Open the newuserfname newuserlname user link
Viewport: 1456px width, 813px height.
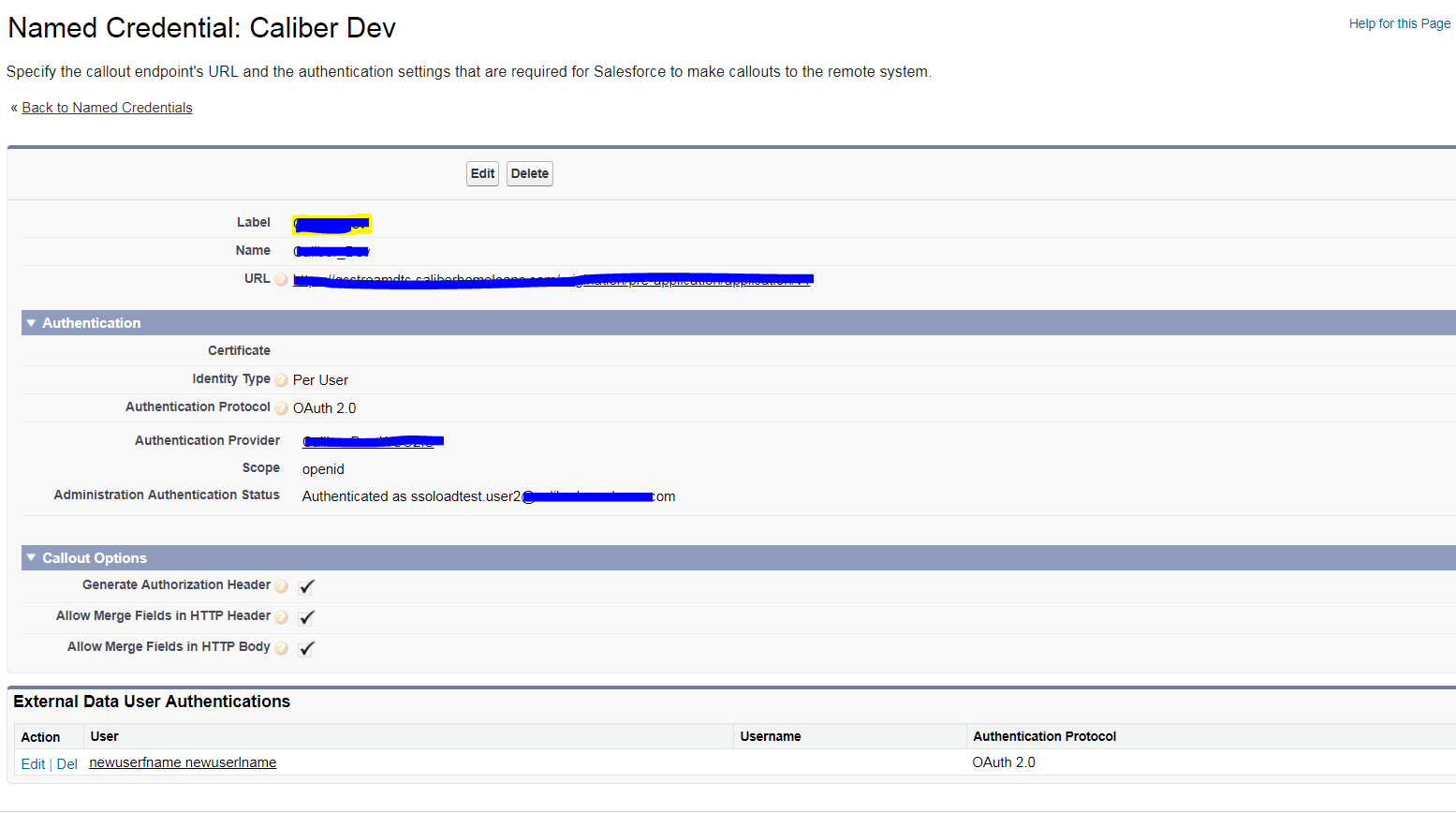[x=183, y=762]
